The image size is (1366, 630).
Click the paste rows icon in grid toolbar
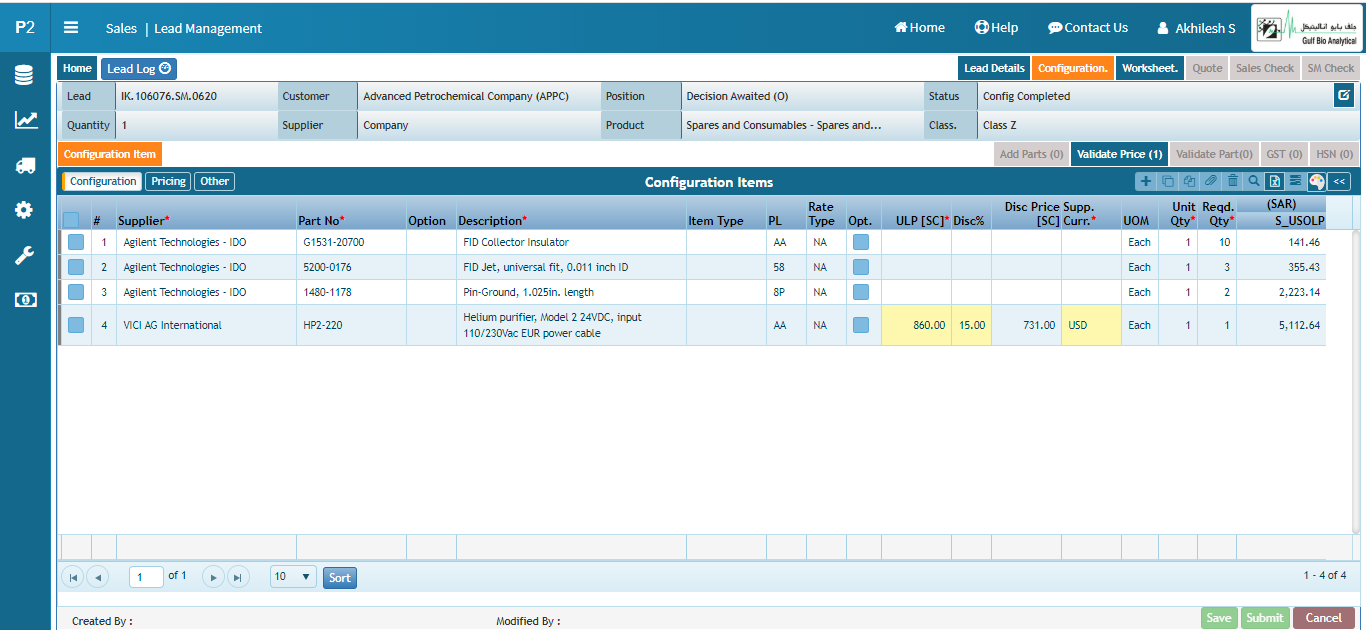[1189, 181]
